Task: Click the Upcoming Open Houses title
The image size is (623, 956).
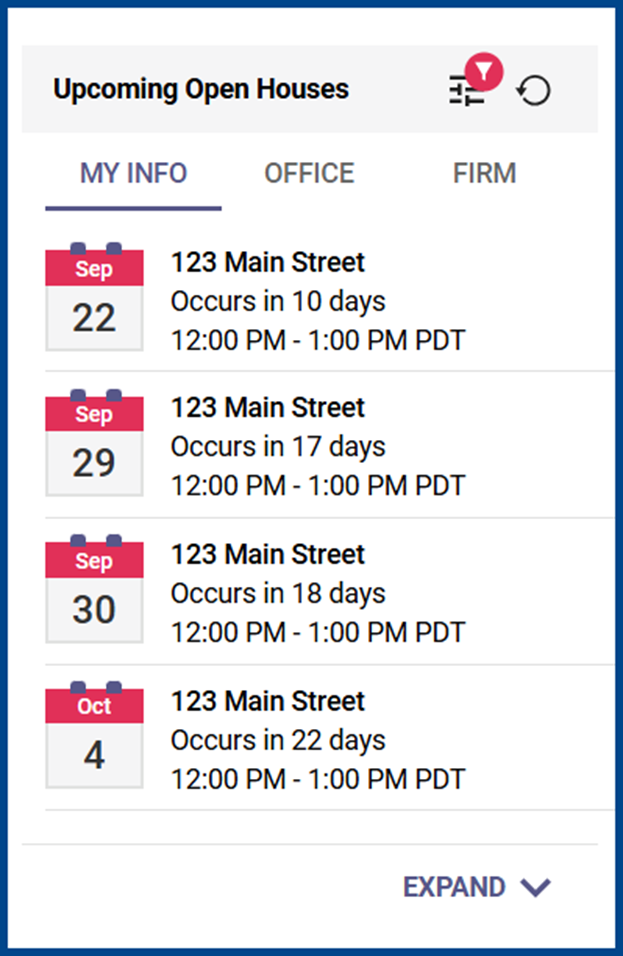Action: (201, 89)
